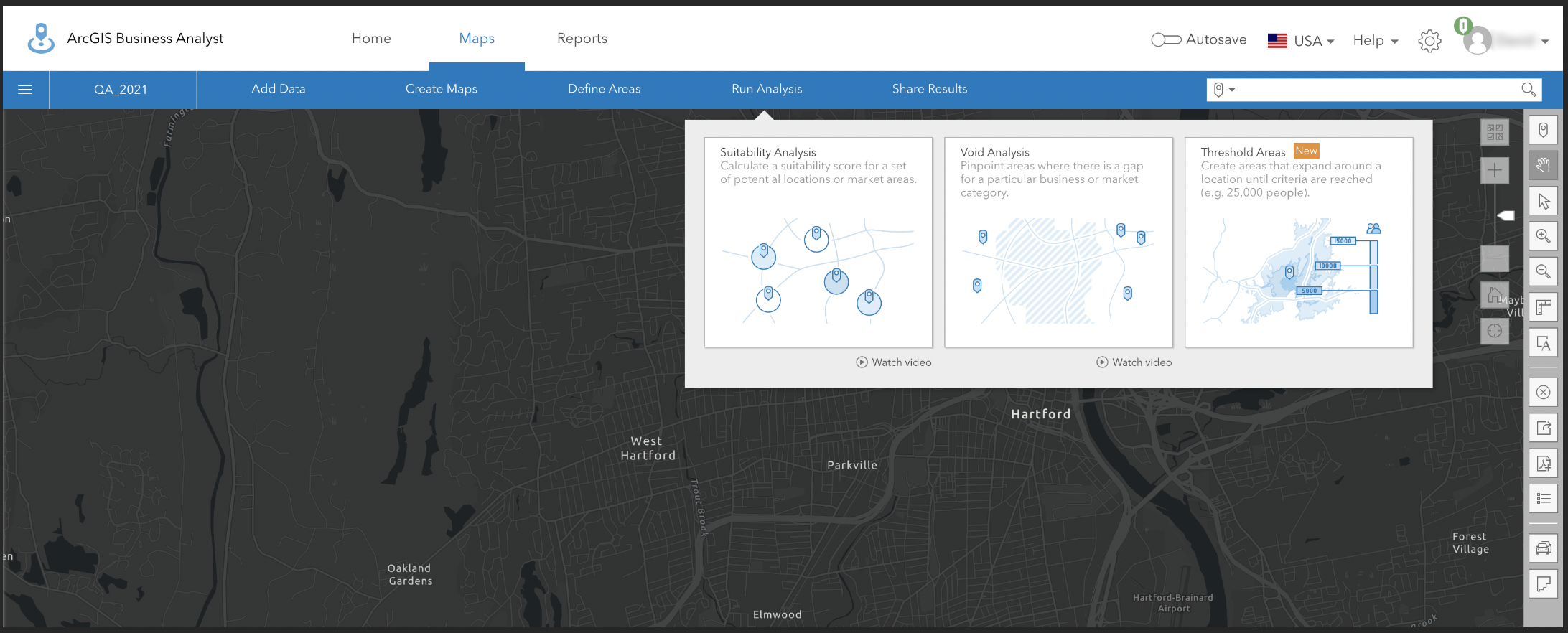
Task: Select the pan hand tool
Action: (1543, 166)
